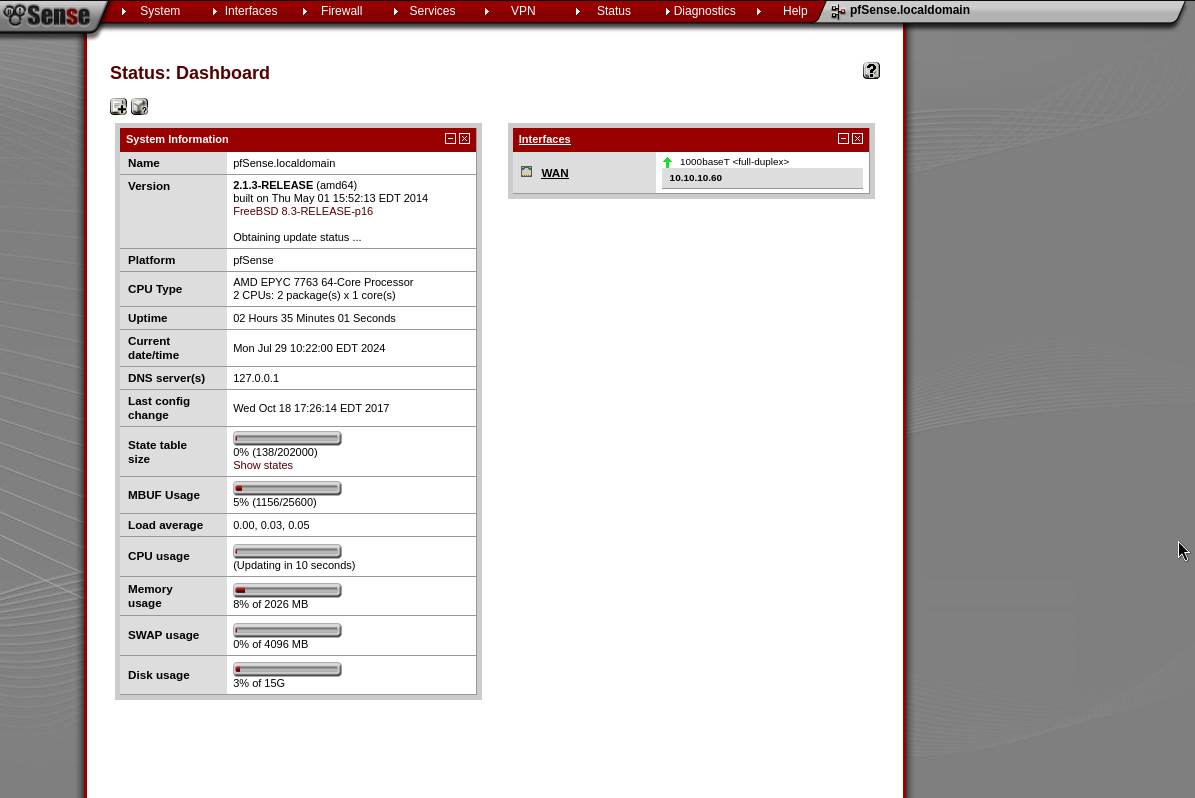Click the hostname network icon in top bar
The height and width of the screenshot is (798, 1195).
pyautogui.click(x=838, y=12)
